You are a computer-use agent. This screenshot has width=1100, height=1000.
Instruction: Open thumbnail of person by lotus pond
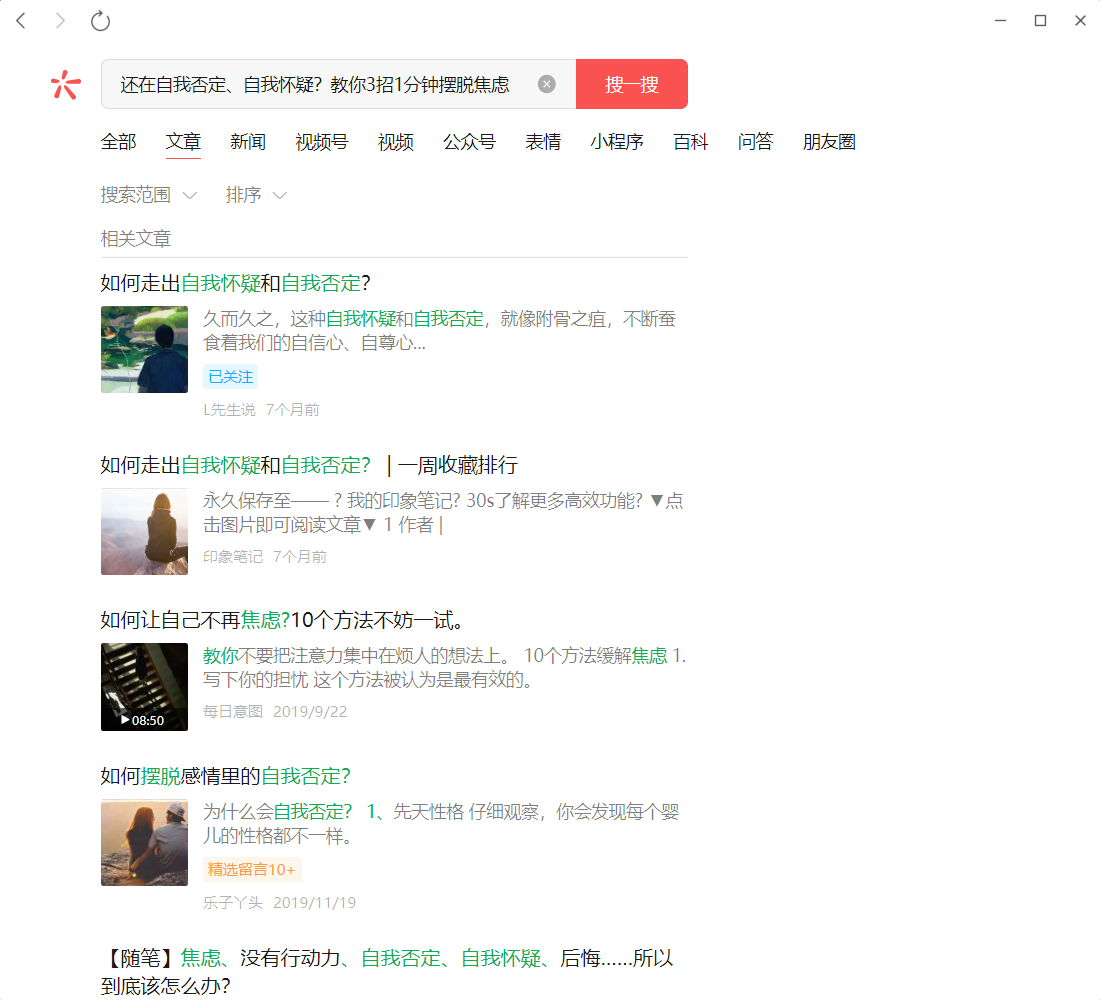[x=145, y=349]
